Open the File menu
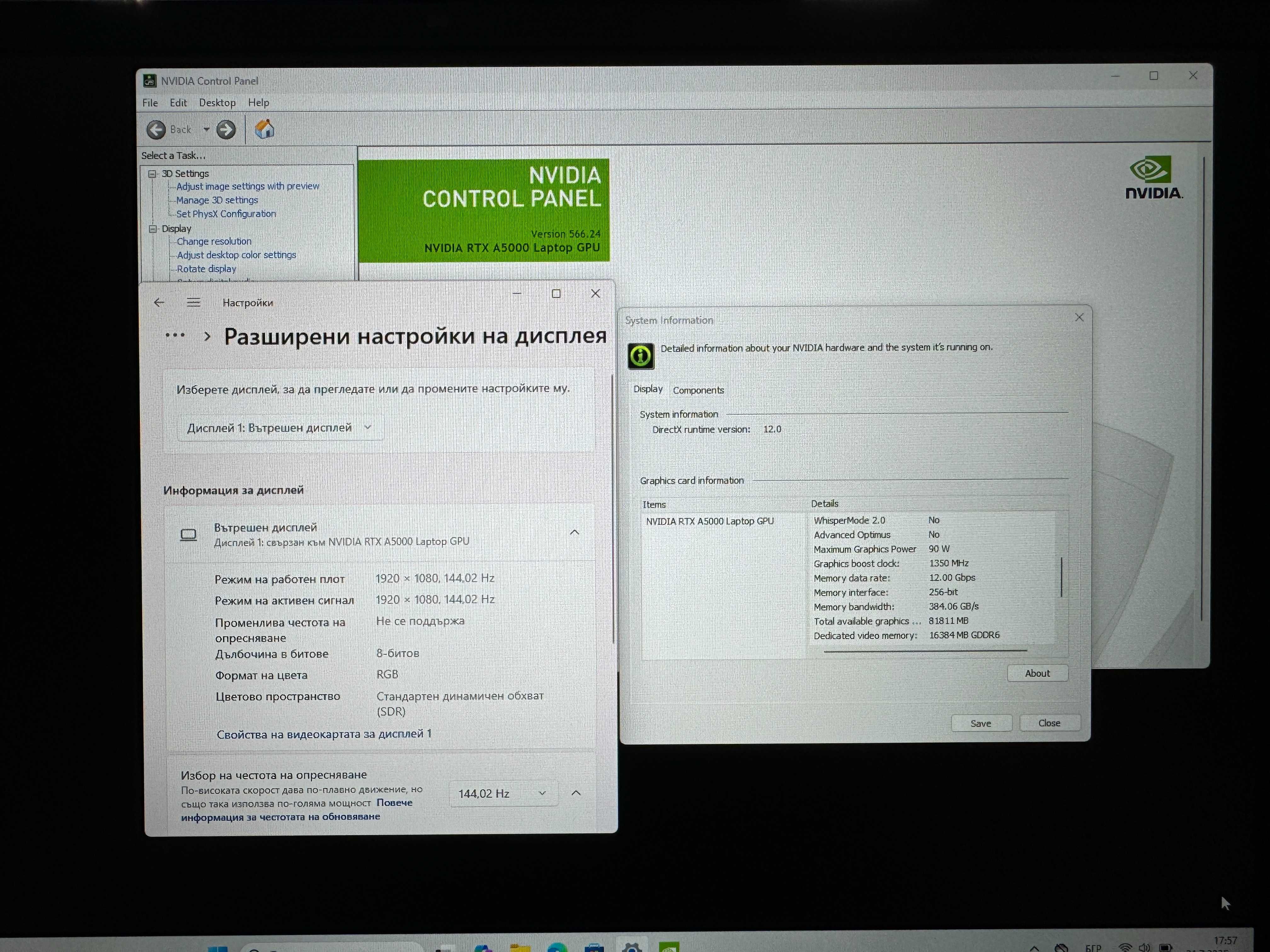The height and width of the screenshot is (952, 1270). pos(150,103)
